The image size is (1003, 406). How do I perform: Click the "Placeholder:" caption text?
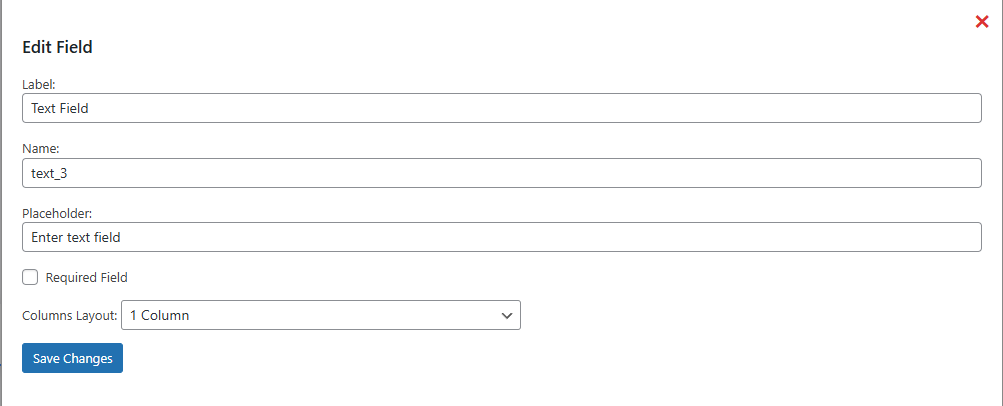57,213
